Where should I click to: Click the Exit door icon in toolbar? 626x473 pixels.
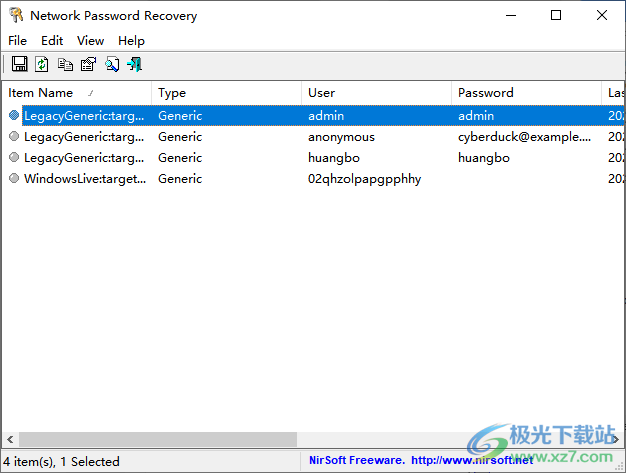click(x=135, y=64)
